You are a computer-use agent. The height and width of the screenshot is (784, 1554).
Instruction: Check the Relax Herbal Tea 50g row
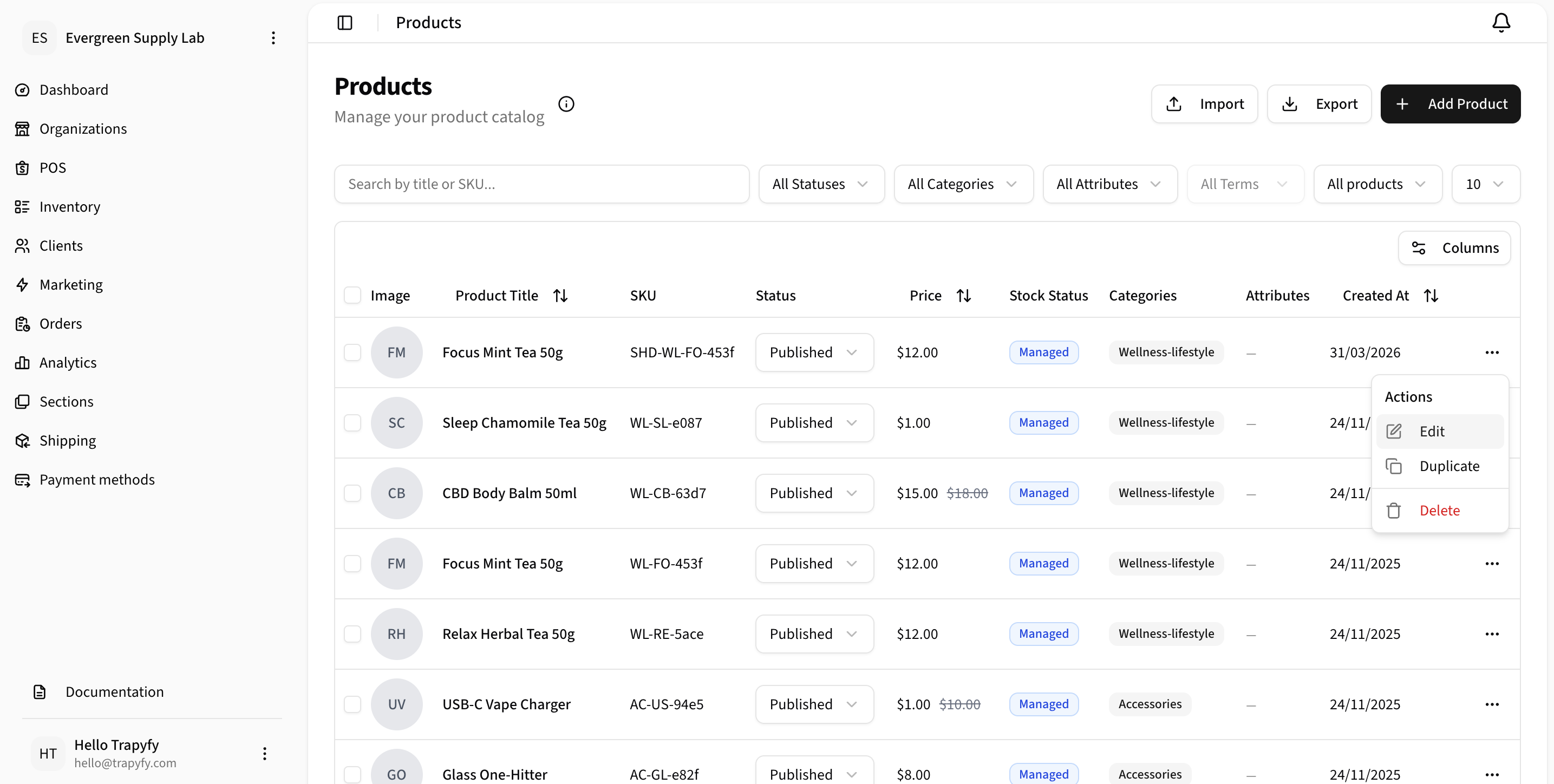tap(352, 634)
